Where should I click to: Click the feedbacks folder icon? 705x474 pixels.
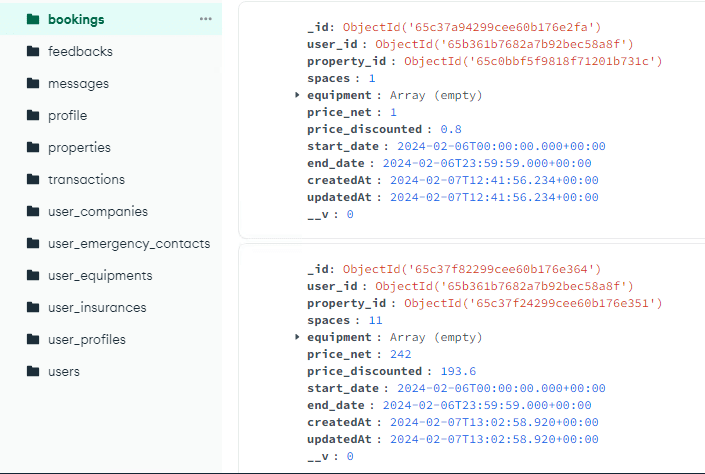(33, 51)
